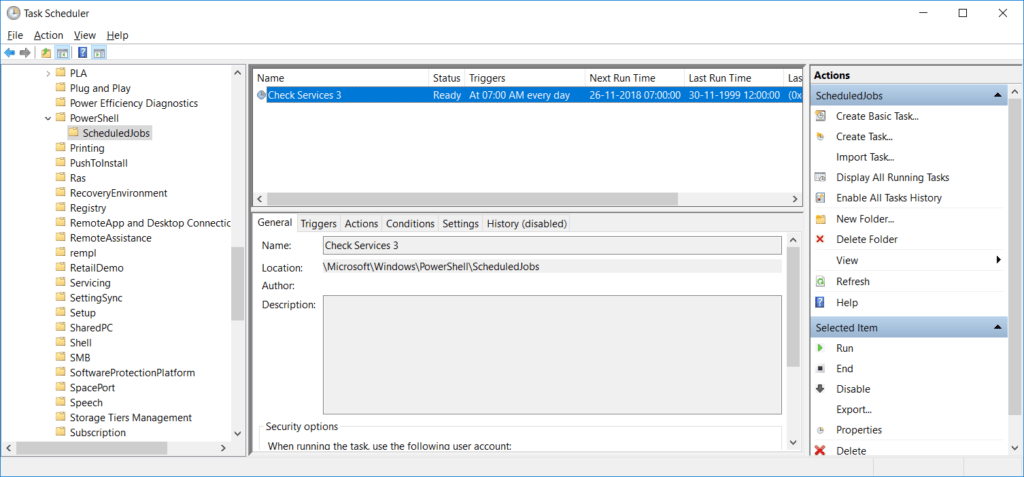The image size is (1024, 477).
Task: Open the File menu
Action: click(15, 35)
